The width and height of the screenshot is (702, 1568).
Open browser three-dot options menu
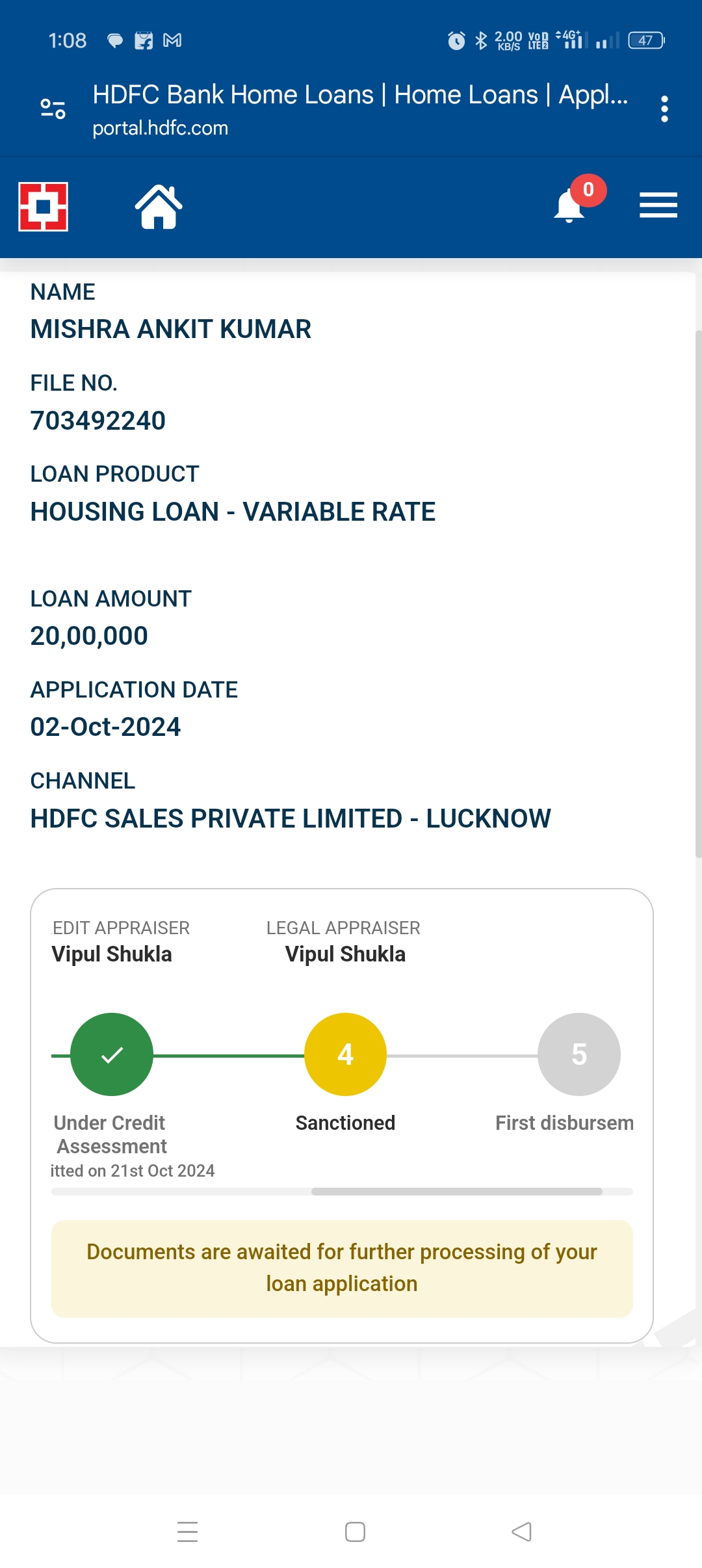click(x=664, y=109)
